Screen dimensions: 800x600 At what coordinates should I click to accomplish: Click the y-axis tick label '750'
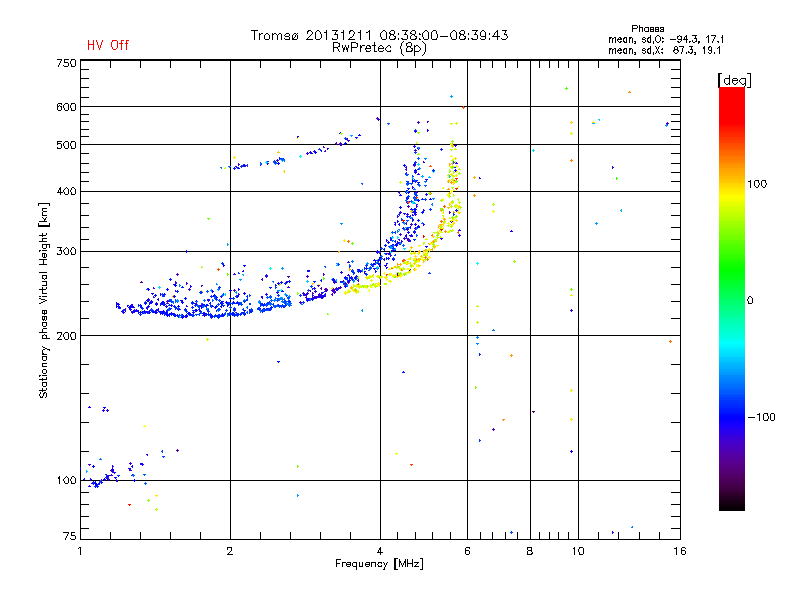coord(66,63)
